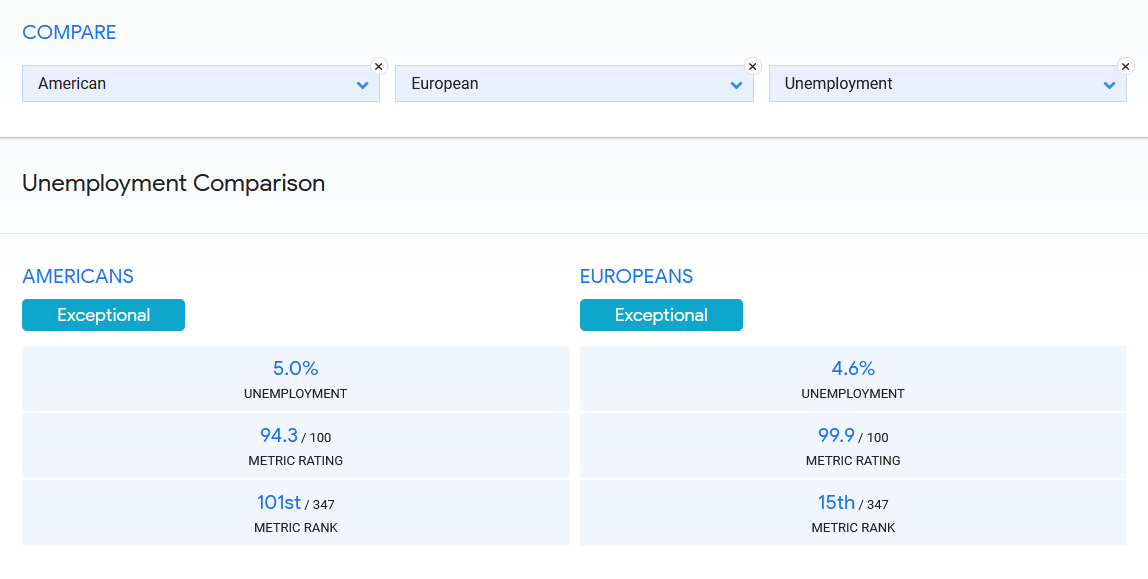Image resolution: width=1148 pixels, height=579 pixels.
Task: Click the Exceptional badge under Europeans
Action: 661,315
